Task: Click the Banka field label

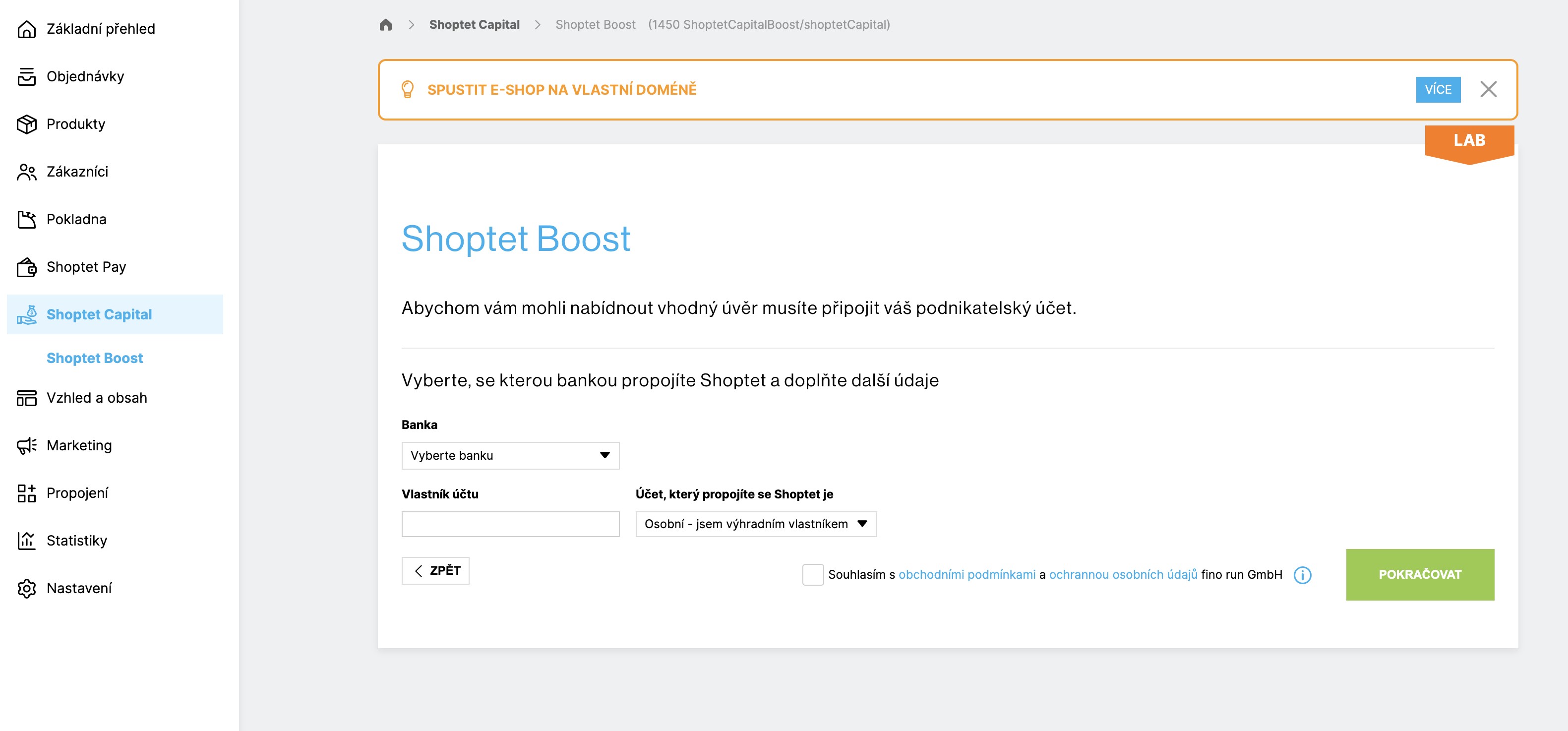Action: [420, 425]
